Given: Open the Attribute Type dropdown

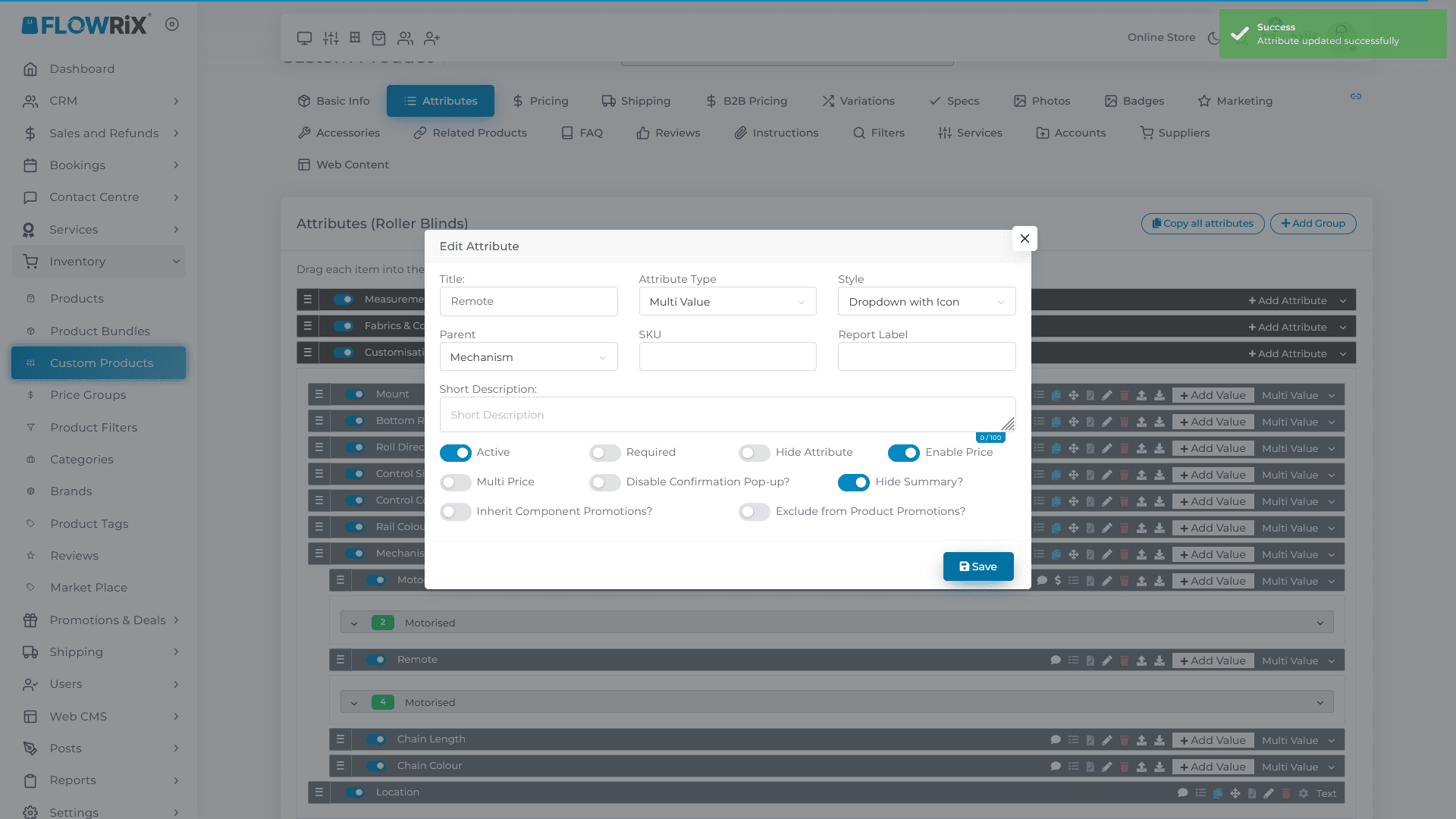Looking at the screenshot, I should [x=727, y=302].
